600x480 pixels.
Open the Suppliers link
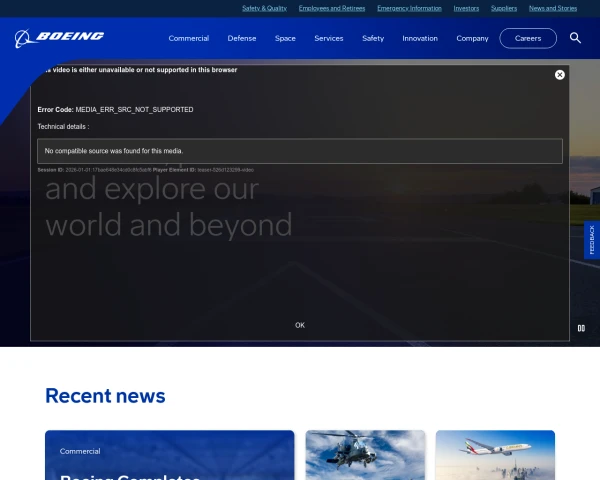[x=504, y=8]
